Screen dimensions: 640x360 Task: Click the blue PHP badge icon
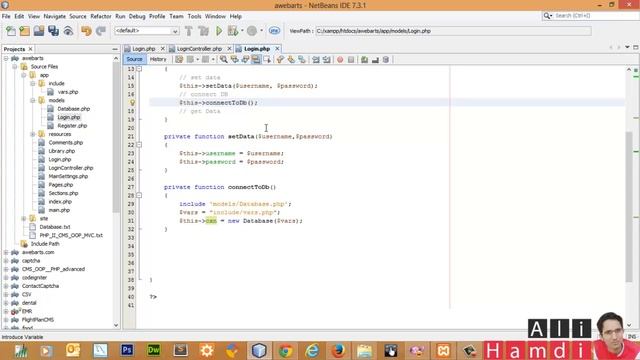274,31
